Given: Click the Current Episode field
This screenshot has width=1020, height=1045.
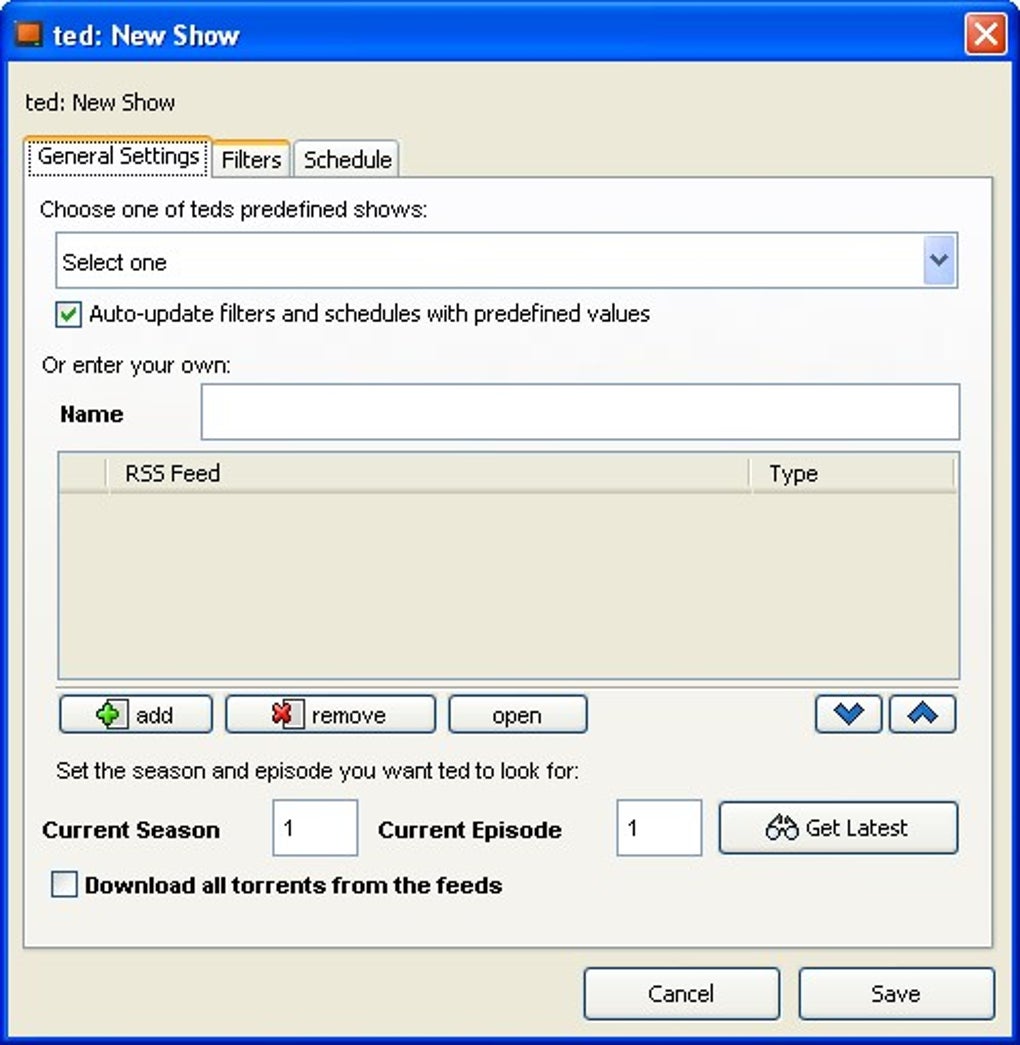Looking at the screenshot, I should pyautogui.click(x=659, y=828).
